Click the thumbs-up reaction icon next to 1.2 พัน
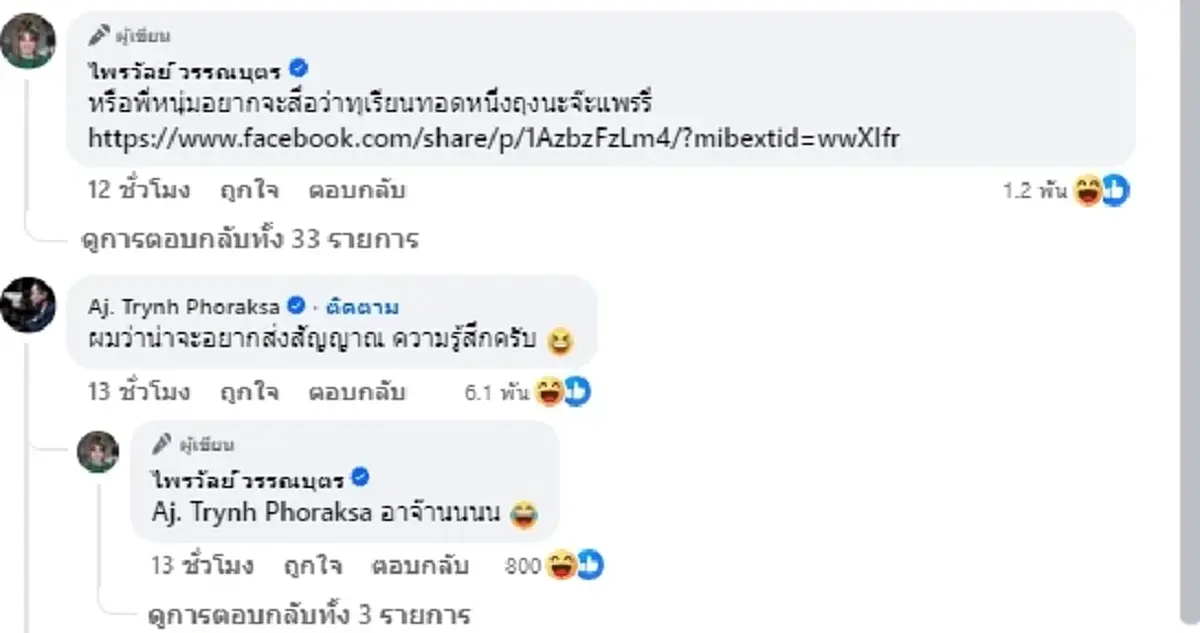 (x=1113, y=189)
